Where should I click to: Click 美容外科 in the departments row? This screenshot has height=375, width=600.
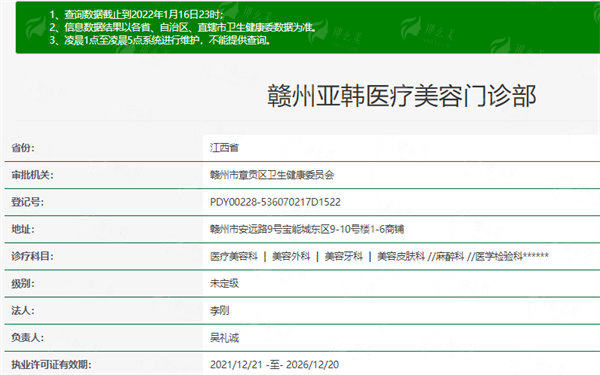tap(291, 256)
